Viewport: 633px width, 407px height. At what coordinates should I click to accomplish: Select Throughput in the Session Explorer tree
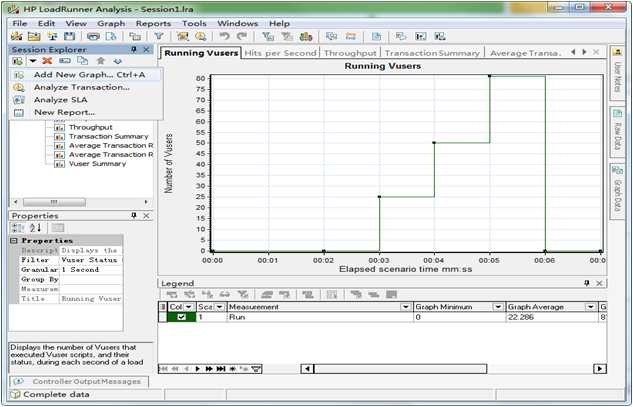90,127
